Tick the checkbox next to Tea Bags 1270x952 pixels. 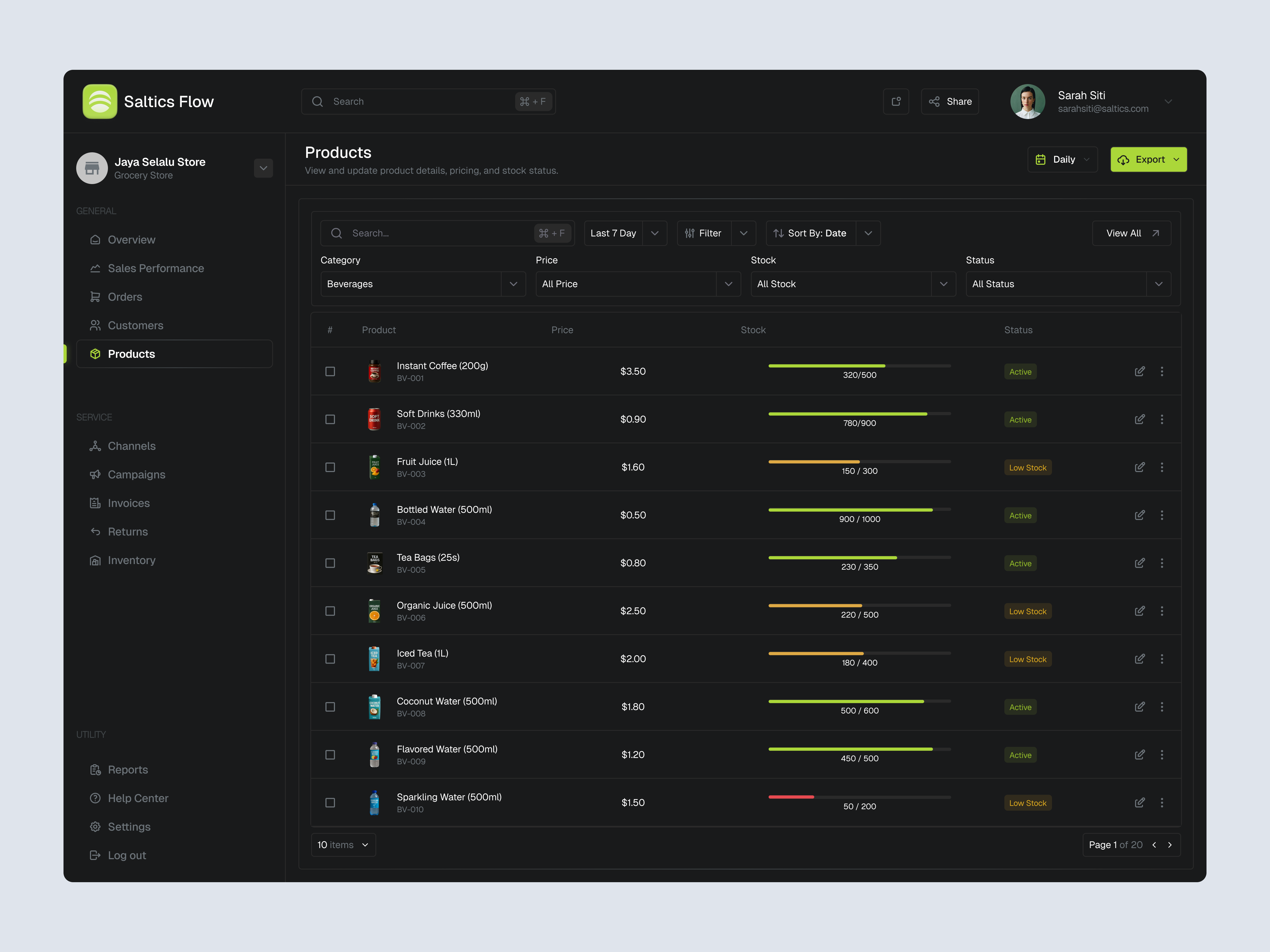330,563
